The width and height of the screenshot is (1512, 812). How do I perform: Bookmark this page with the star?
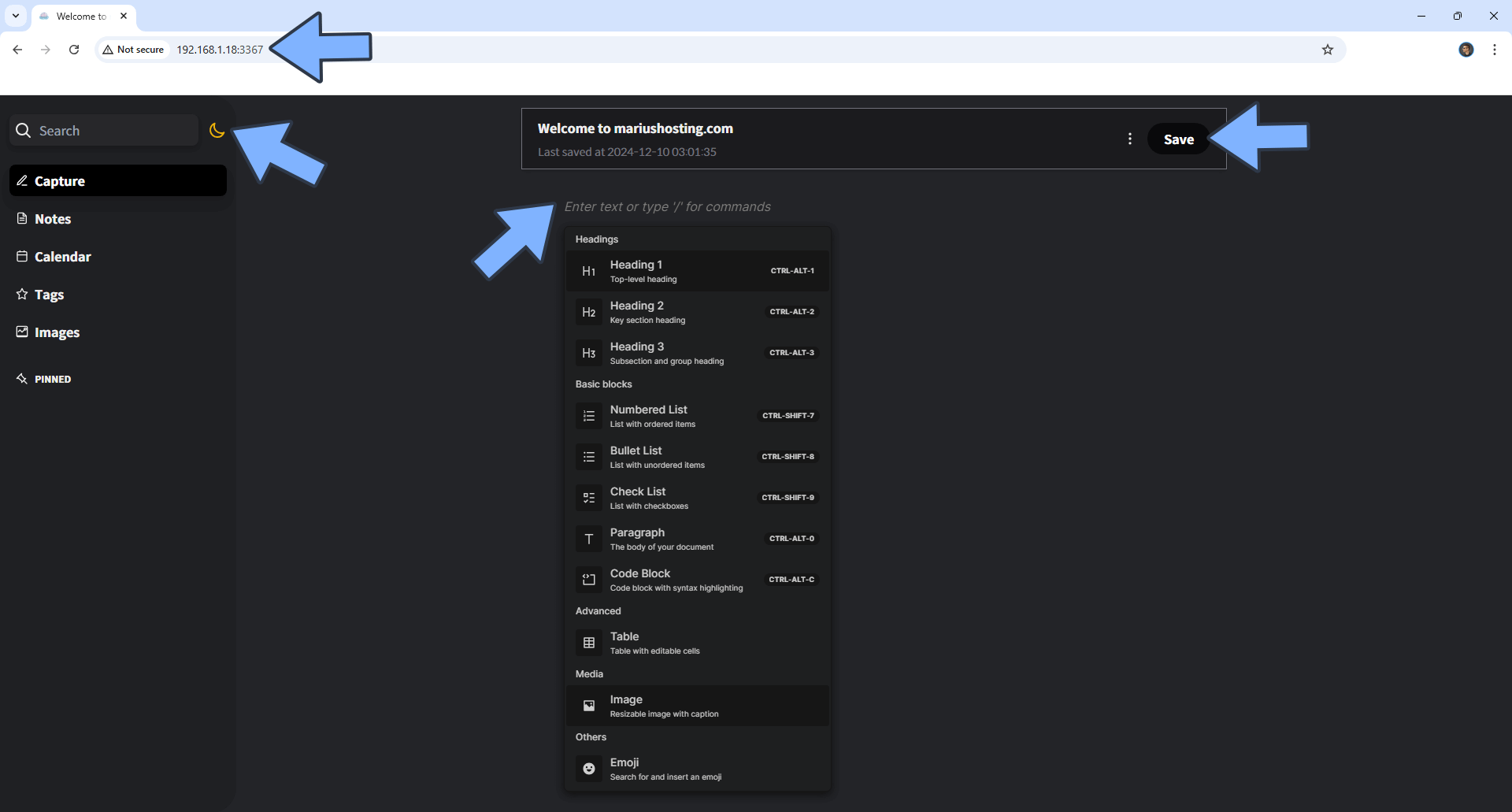1328,50
